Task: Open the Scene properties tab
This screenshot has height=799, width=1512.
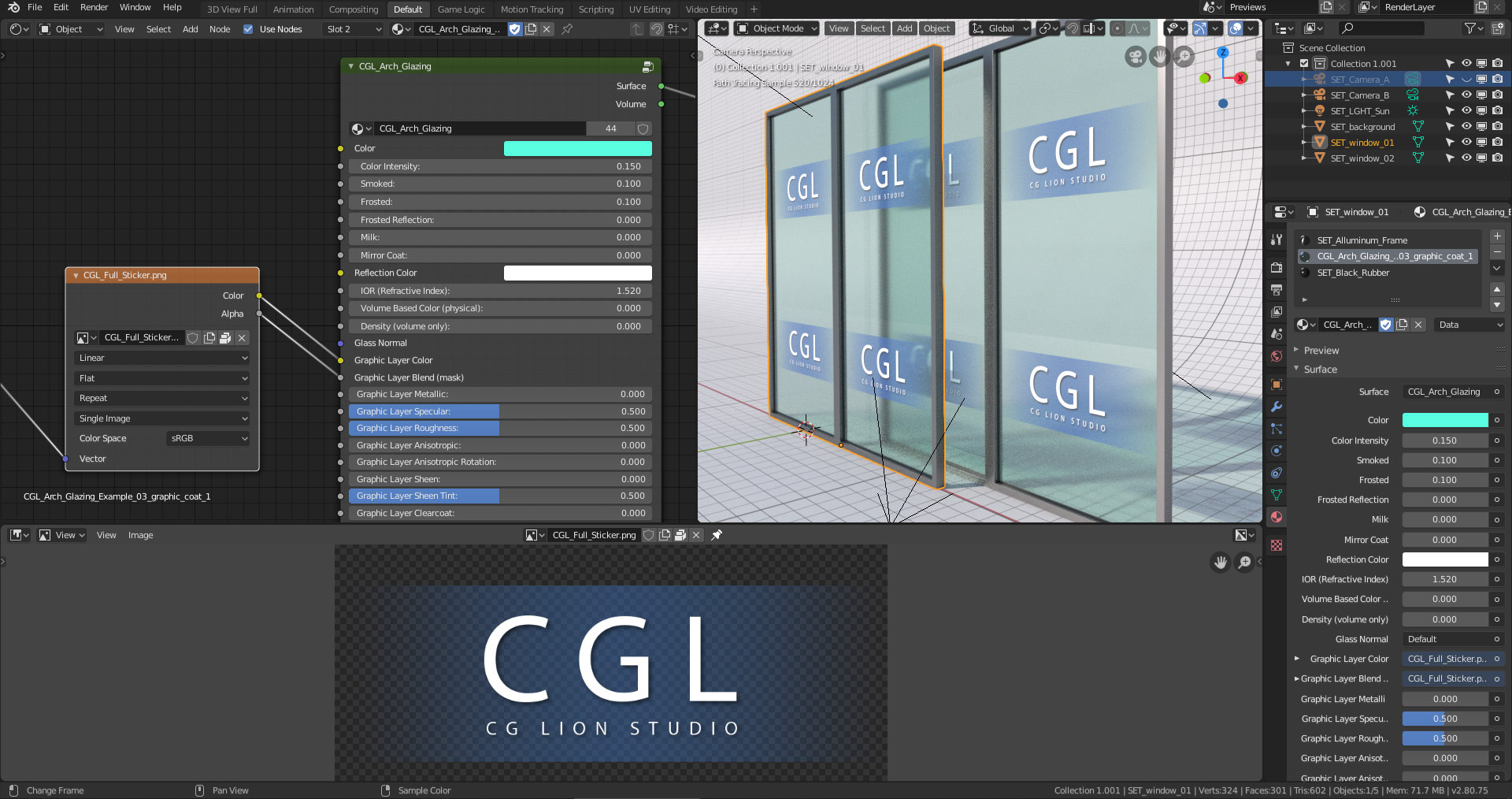Action: (1277, 334)
